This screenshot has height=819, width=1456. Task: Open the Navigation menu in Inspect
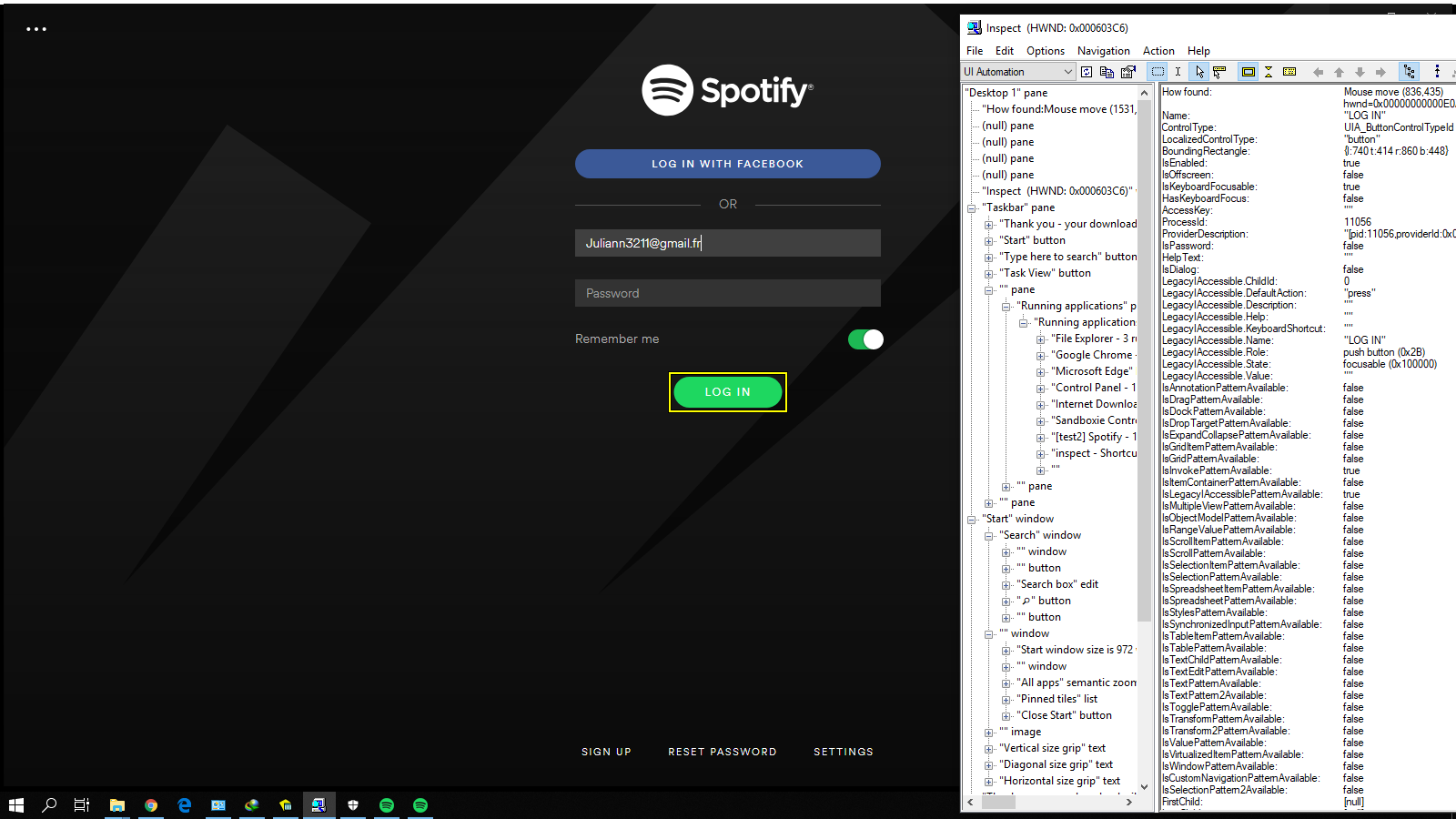(1103, 51)
